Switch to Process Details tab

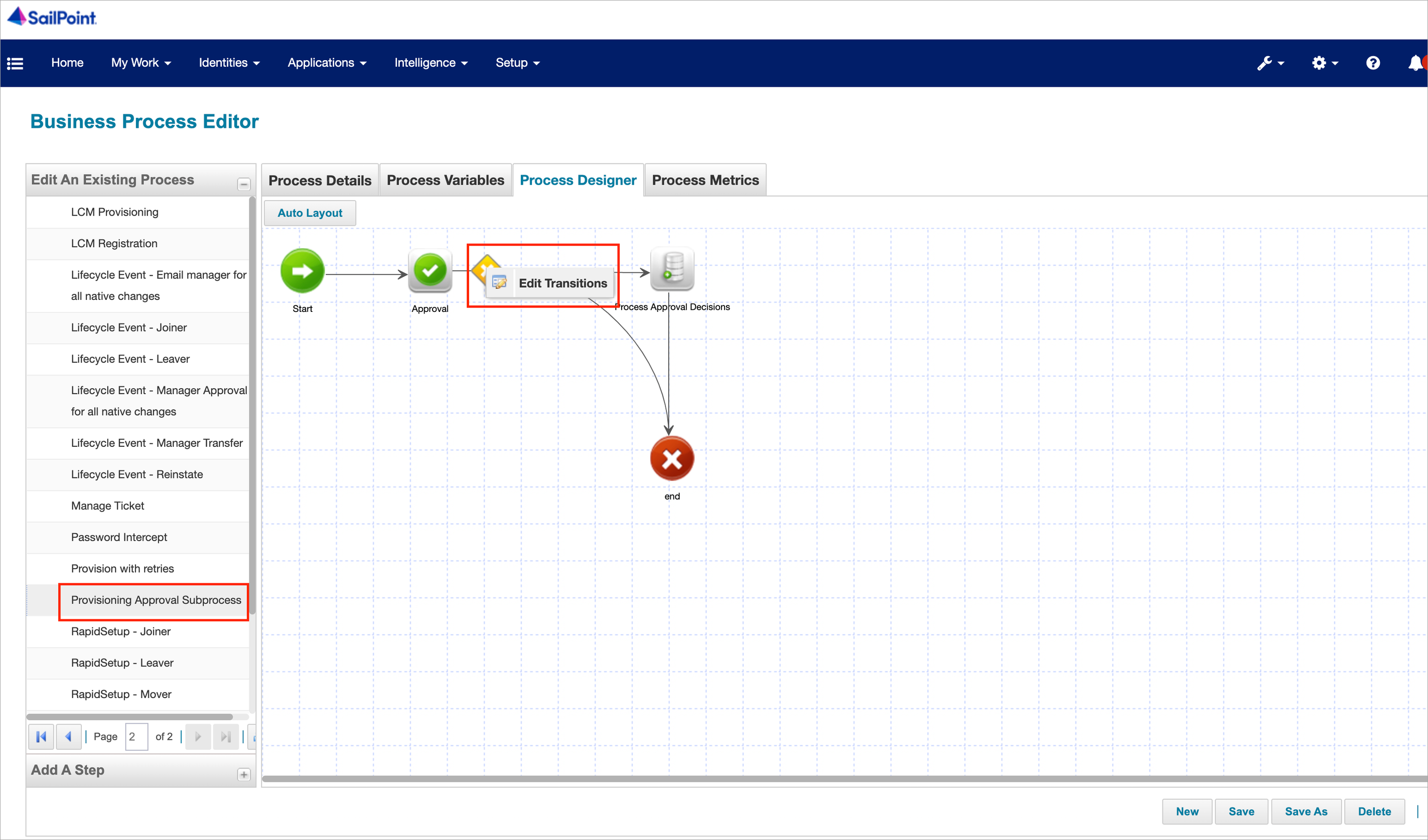(x=320, y=180)
